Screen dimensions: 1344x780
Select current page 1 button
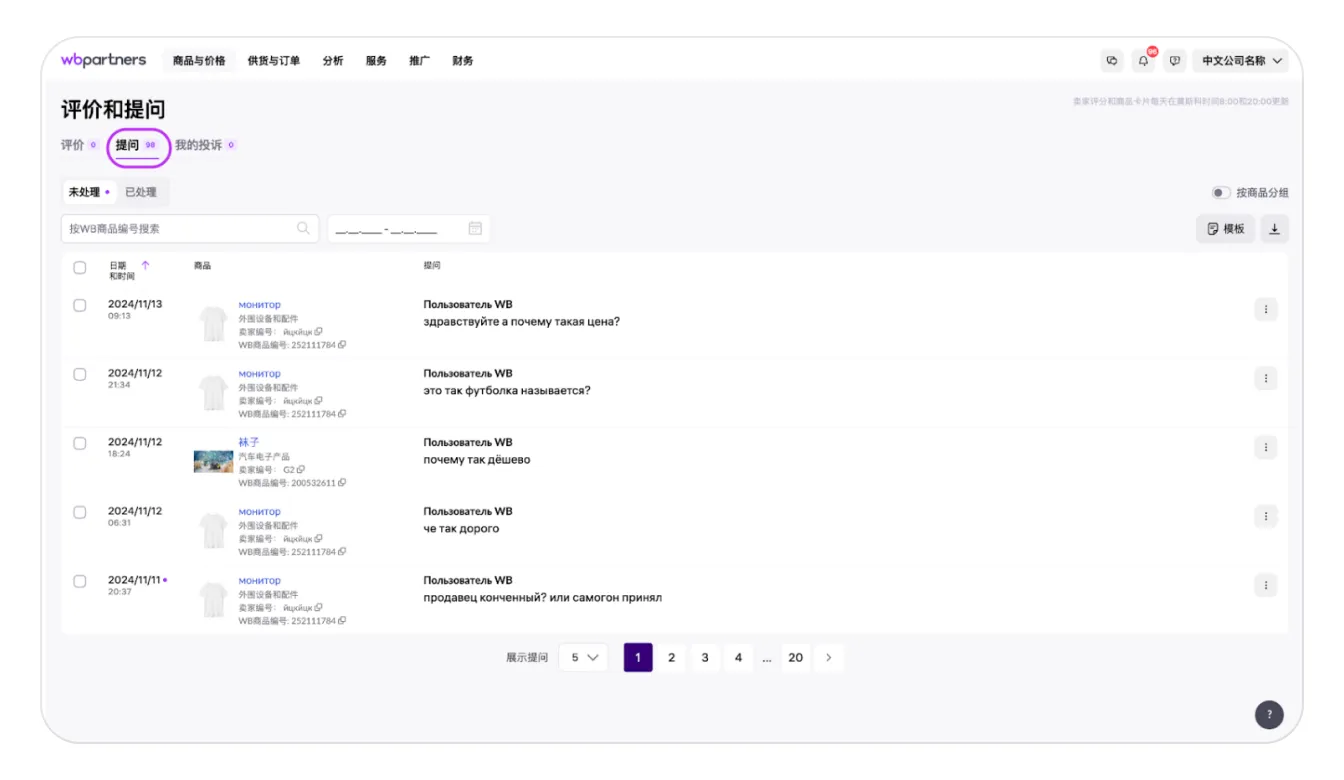click(638, 658)
